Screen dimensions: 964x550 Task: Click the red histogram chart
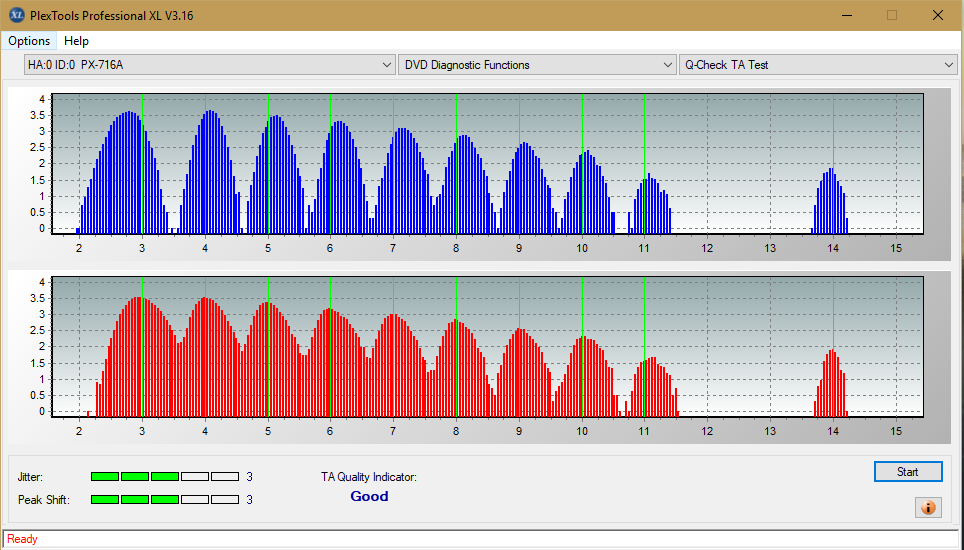click(487, 347)
